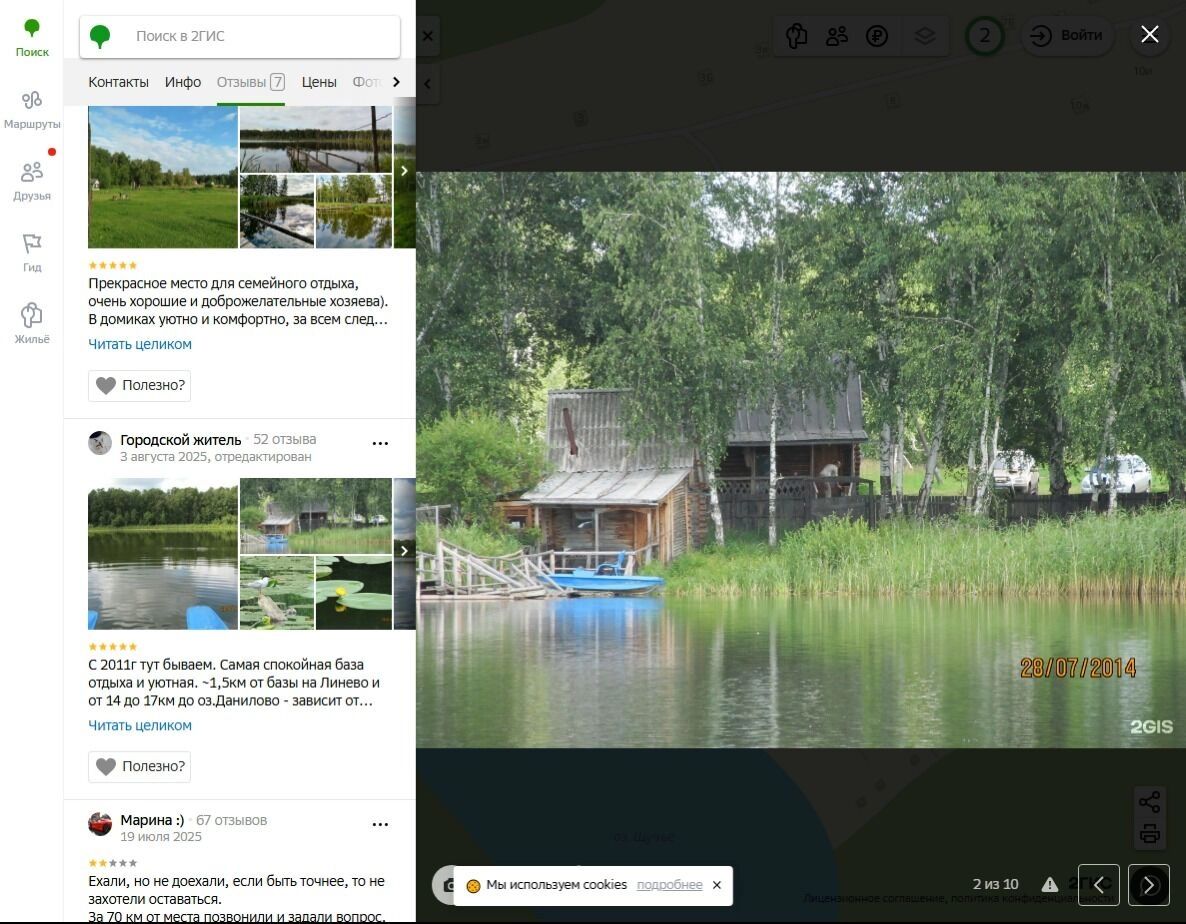Toggle Полезно on Городской житель review

(x=139, y=767)
